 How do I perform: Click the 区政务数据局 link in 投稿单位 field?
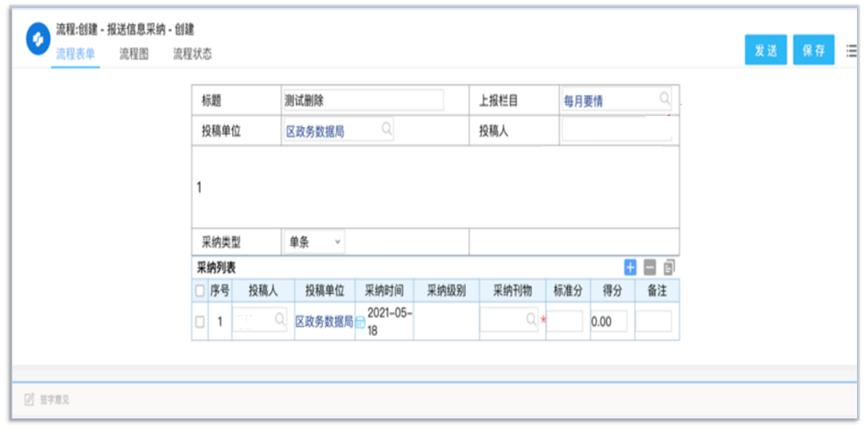coord(315,132)
